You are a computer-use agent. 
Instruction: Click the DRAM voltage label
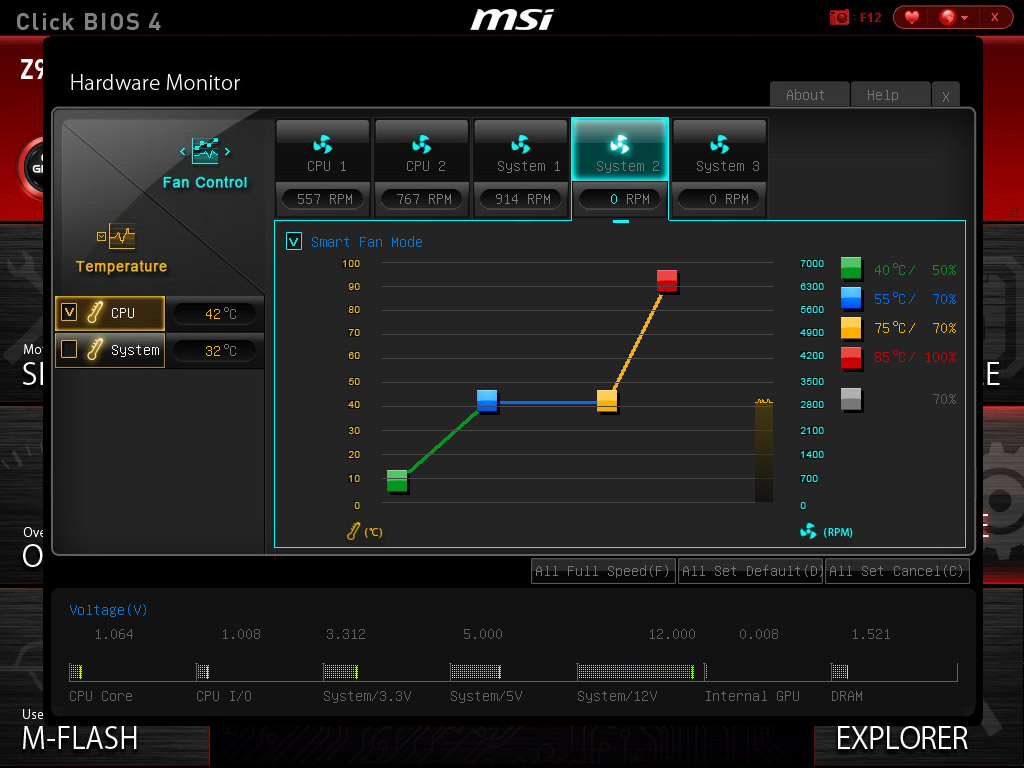847,696
